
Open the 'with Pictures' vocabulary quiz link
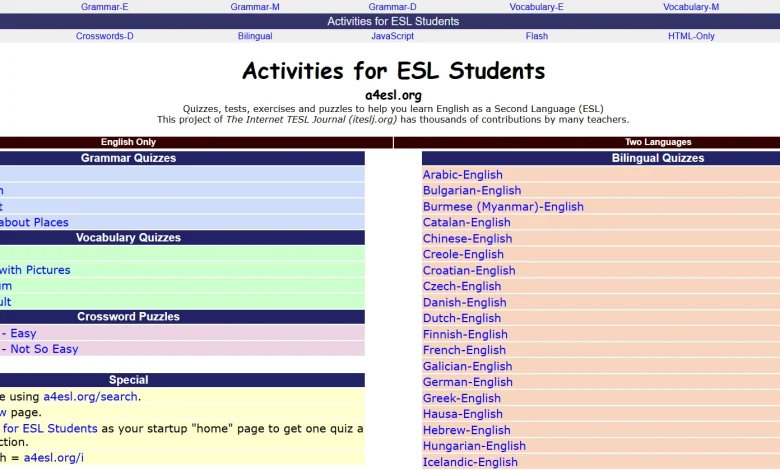coord(35,270)
